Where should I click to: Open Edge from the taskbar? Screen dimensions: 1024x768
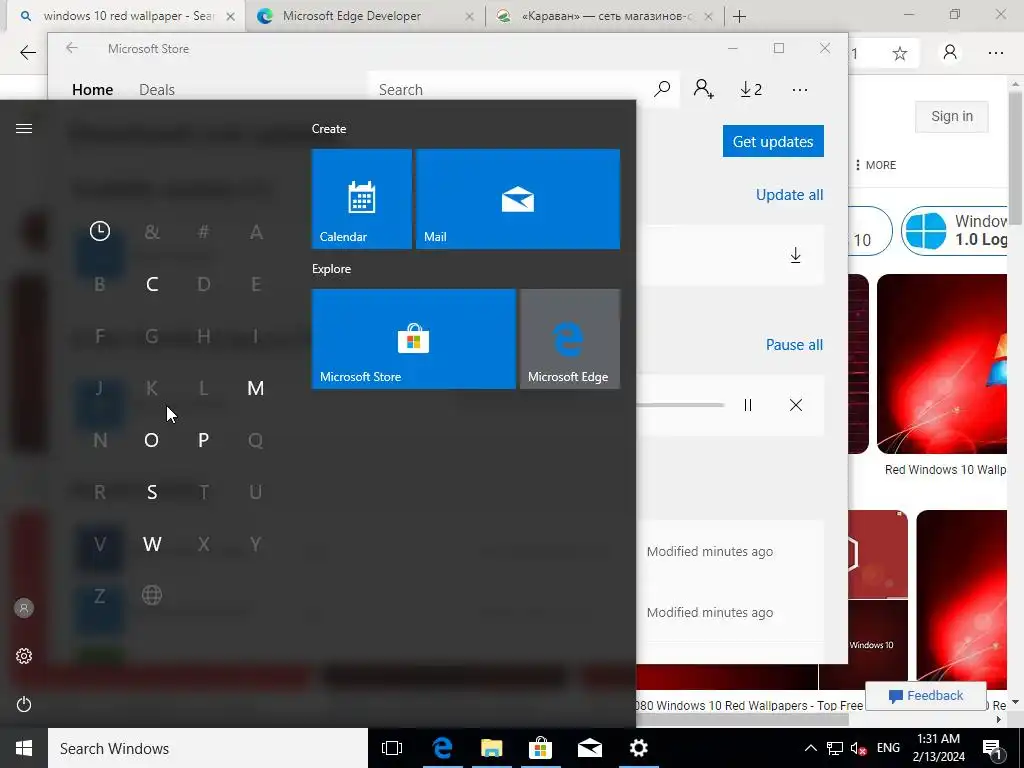442,748
